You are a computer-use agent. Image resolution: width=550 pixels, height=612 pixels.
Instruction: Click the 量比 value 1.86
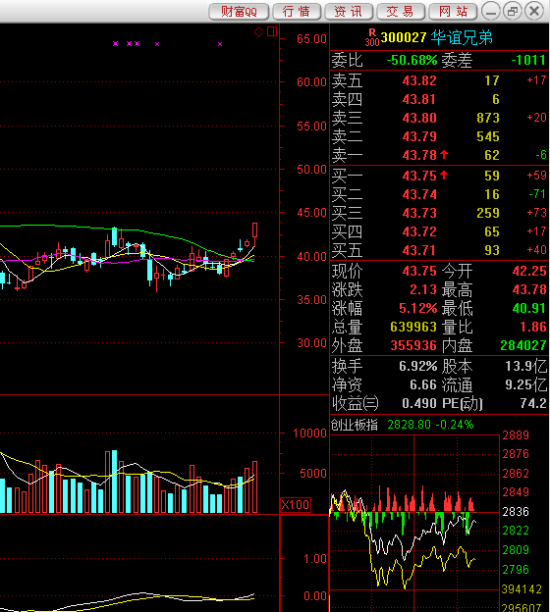pos(533,327)
